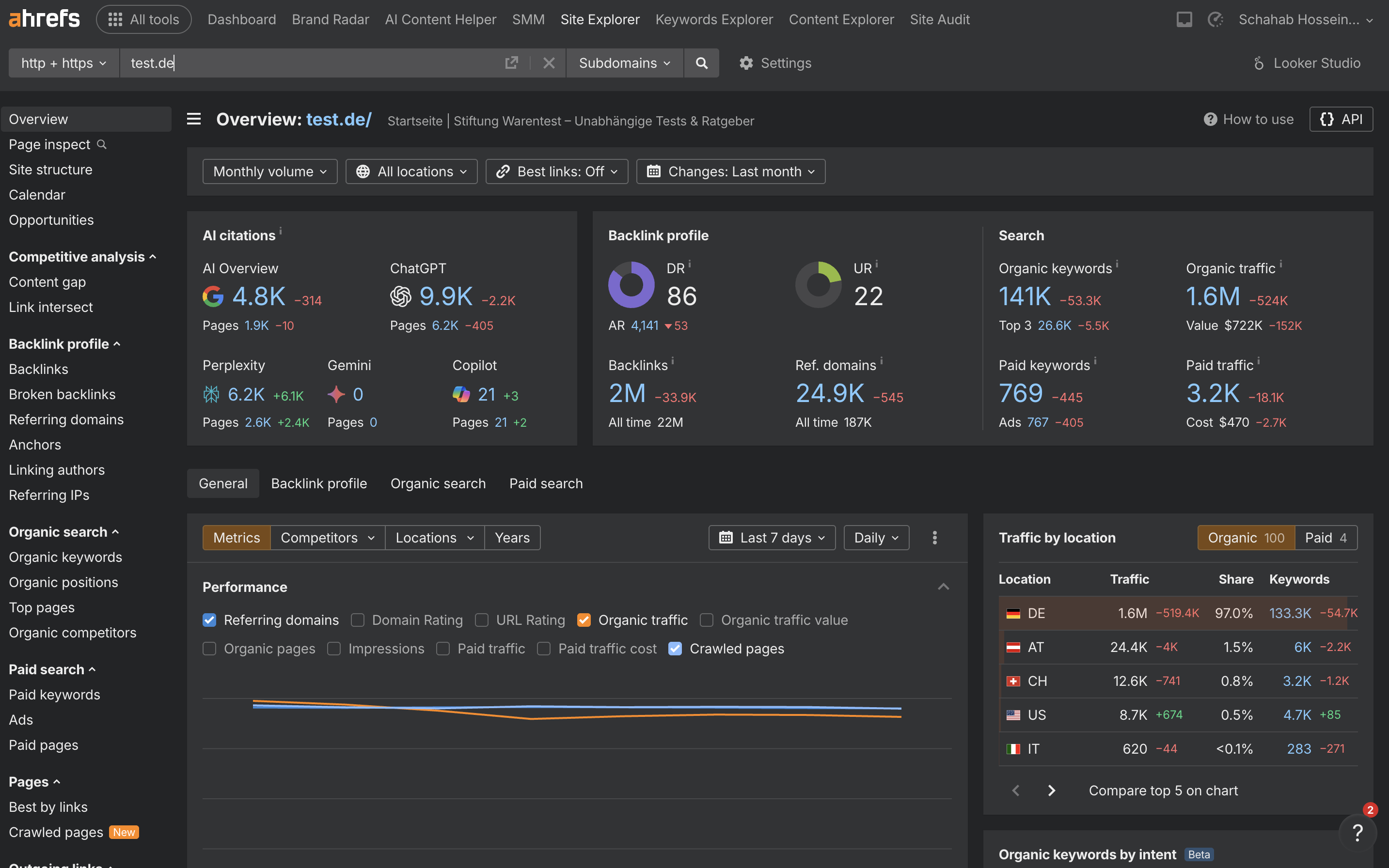Screen dimensions: 1389x868
Task: Click the Perplexity logo icon
Action: point(211,394)
